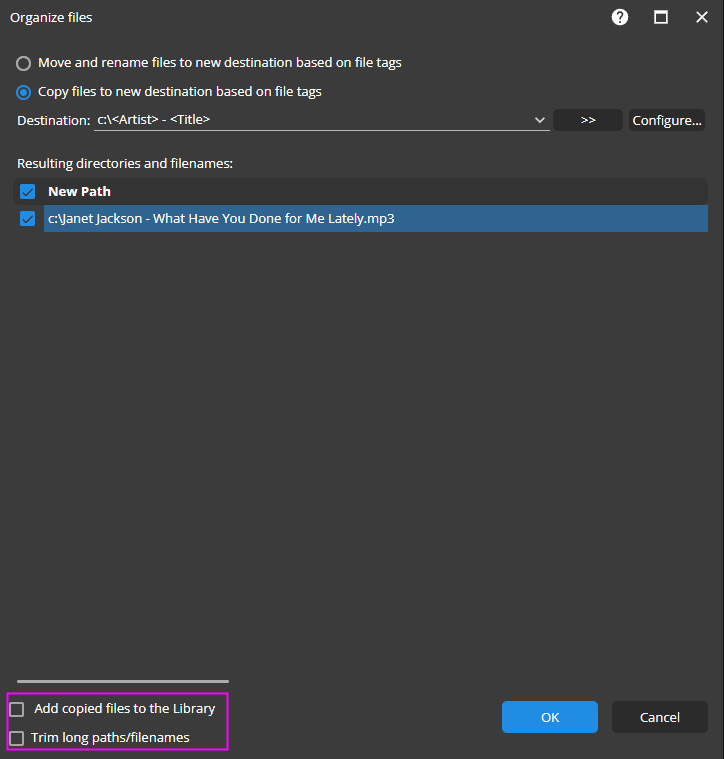The image size is (724, 759).
Task: Click the New Path column header
Action: pyautogui.click(x=370, y=191)
